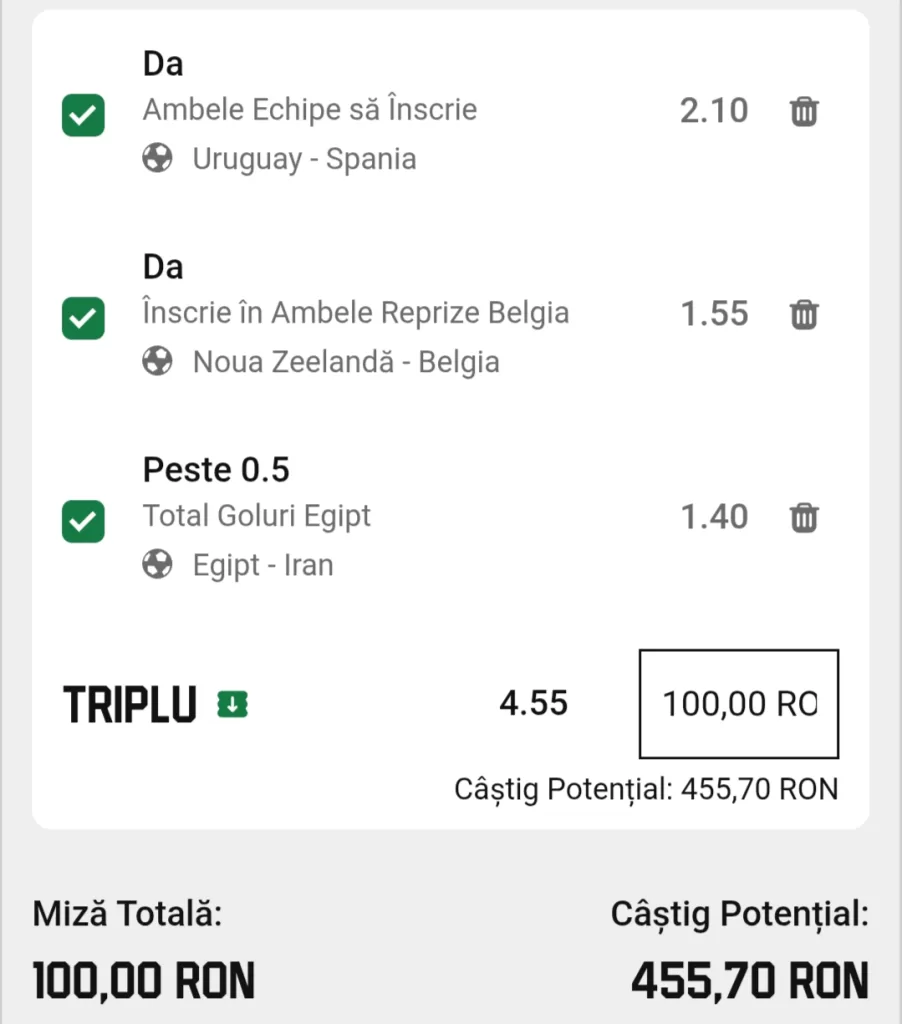This screenshot has height=1024, width=902.
Task: Click soccer ball icon beside Uruguay - Spania
Action: (157, 158)
